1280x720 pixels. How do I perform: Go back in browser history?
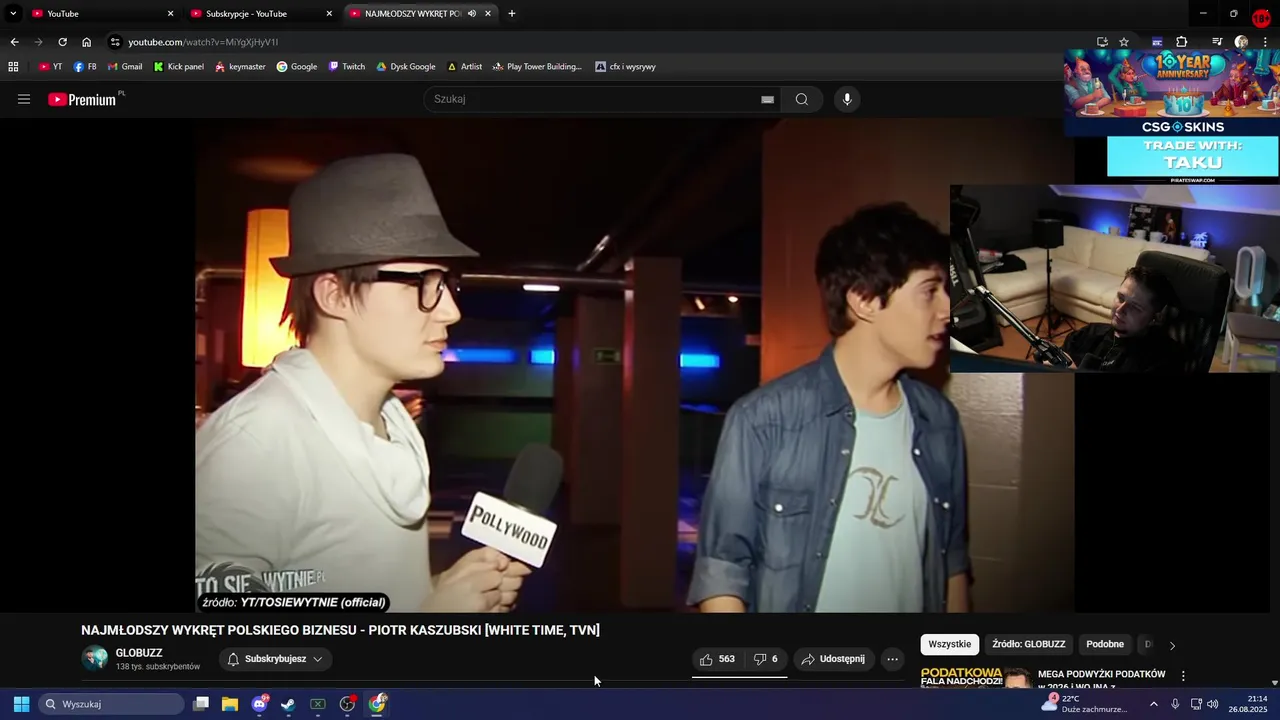(14, 42)
